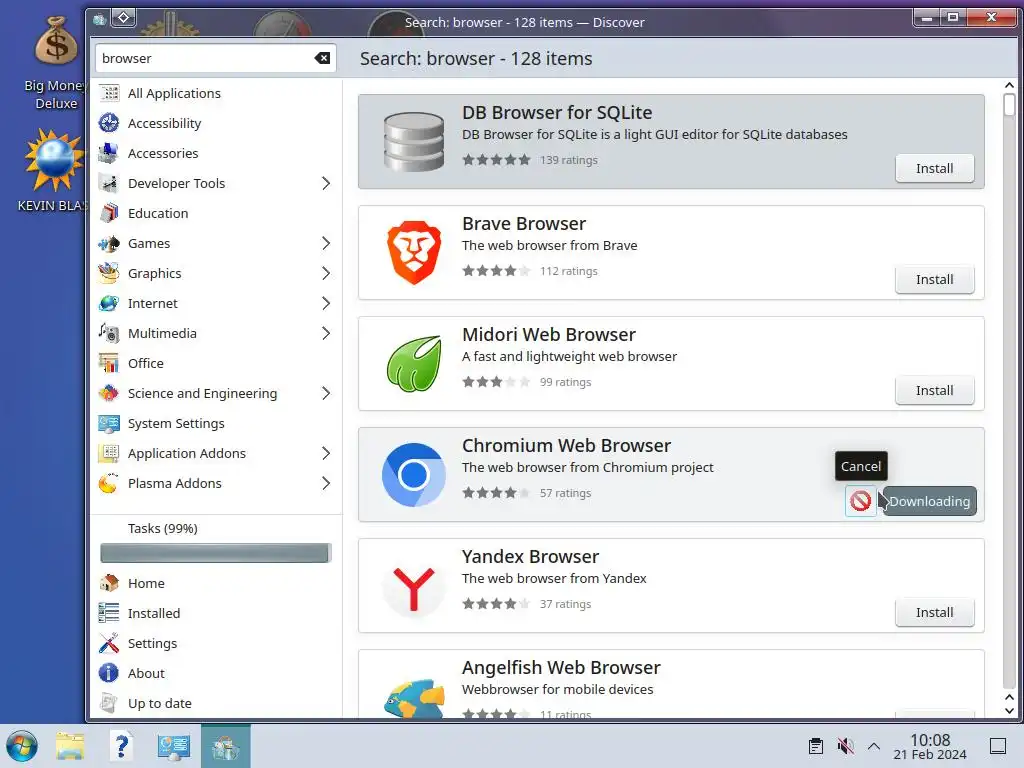
Task: Open the All Applications category icon
Action: (109, 93)
